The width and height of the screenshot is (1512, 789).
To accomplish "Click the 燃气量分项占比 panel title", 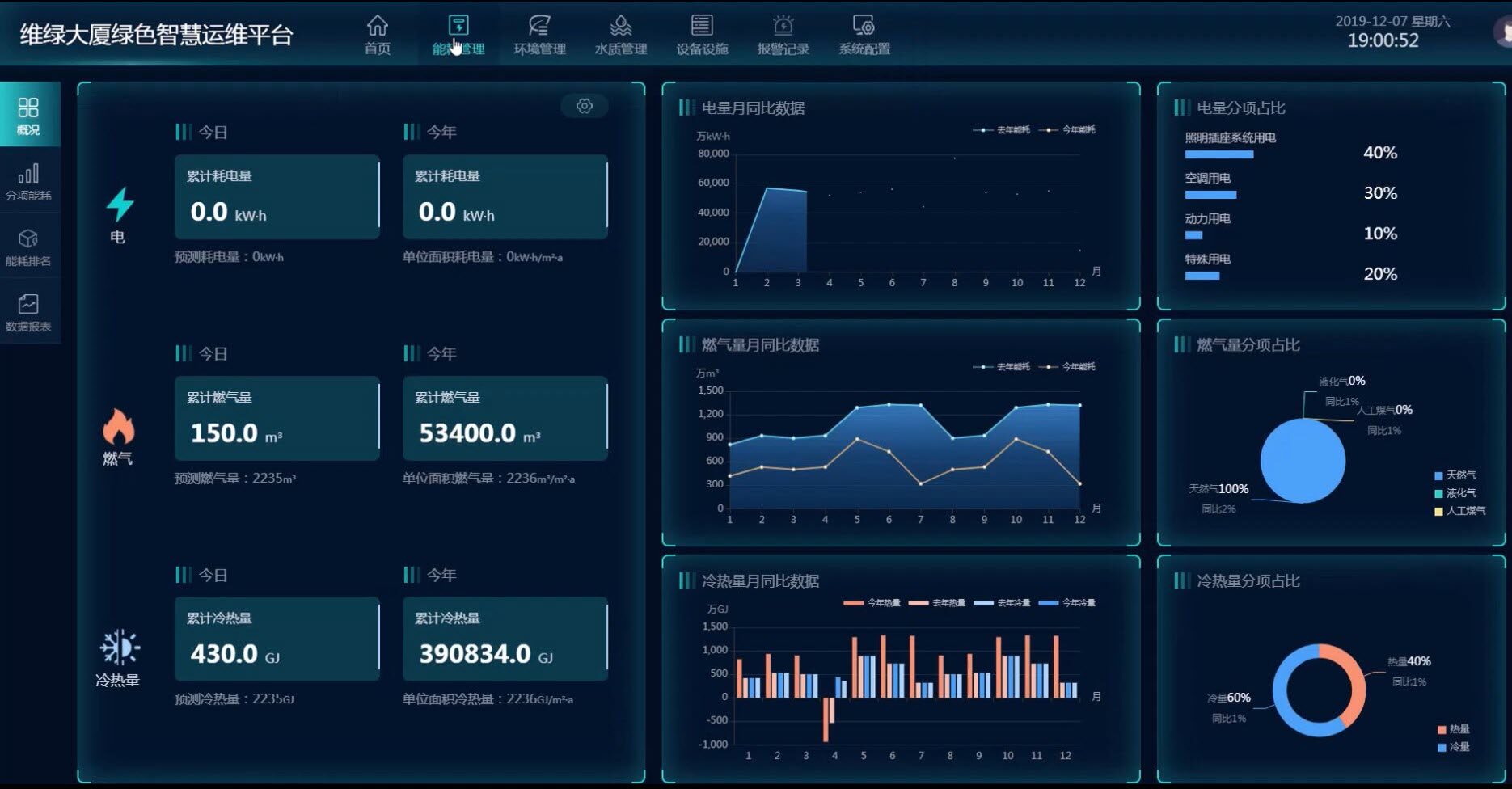I will pyautogui.click(x=1248, y=344).
